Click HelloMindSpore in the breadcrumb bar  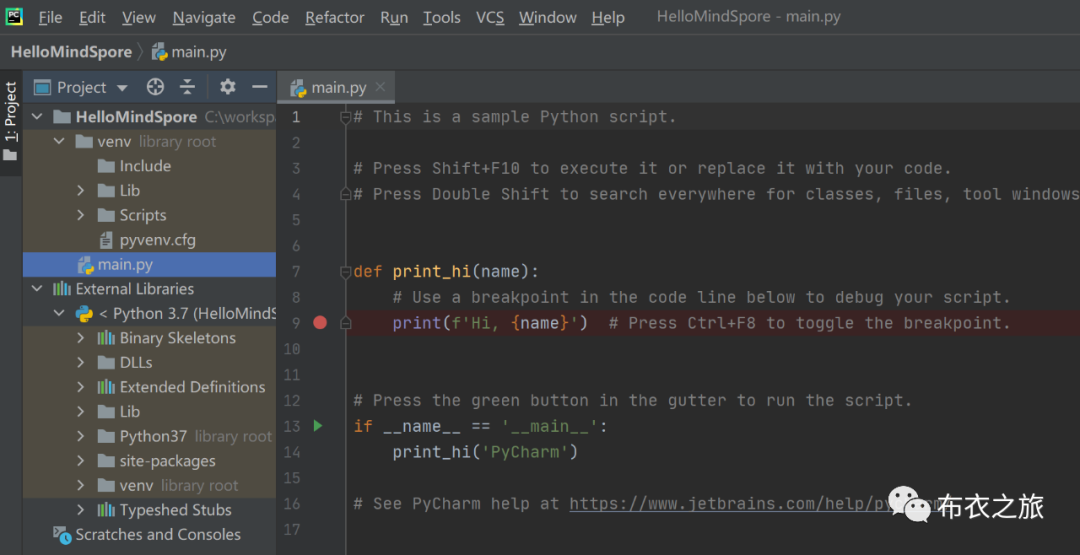click(x=71, y=52)
